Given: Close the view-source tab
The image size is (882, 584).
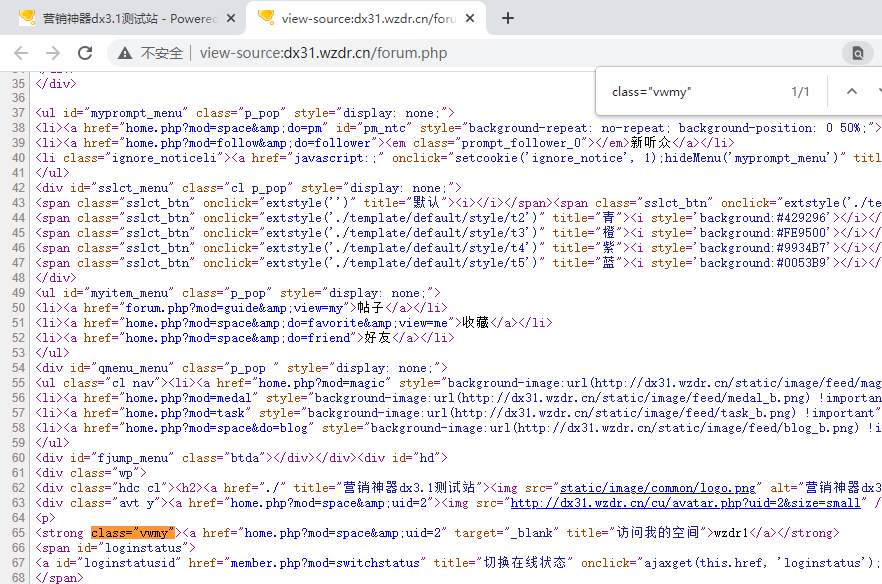Looking at the screenshot, I should (x=472, y=18).
